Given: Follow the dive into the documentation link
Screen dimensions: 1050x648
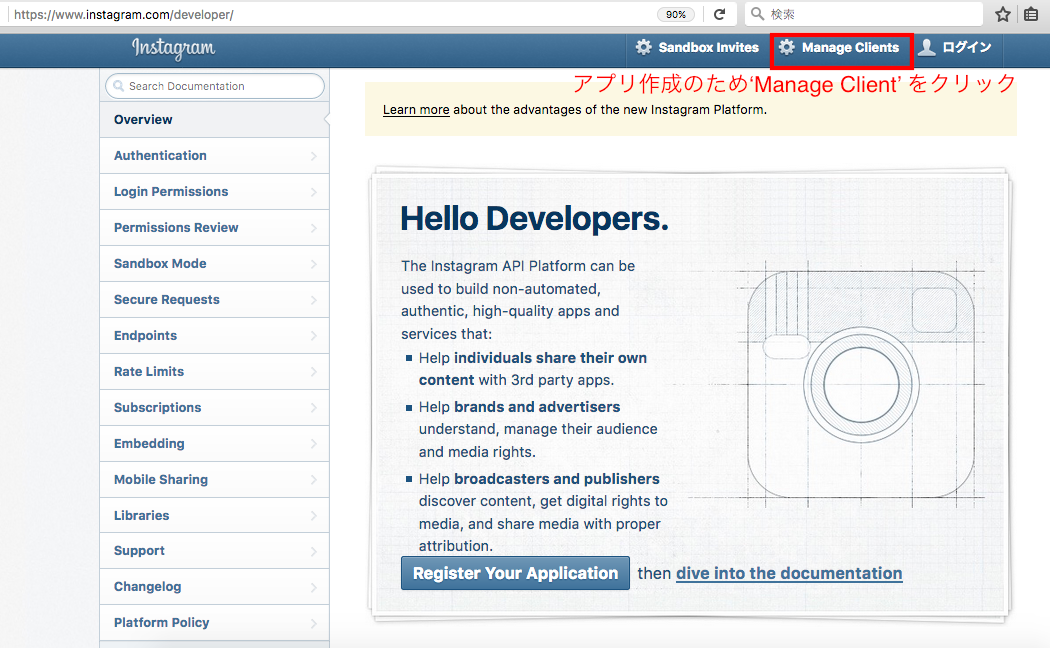Looking at the screenshot, I should tap(789, 574).
